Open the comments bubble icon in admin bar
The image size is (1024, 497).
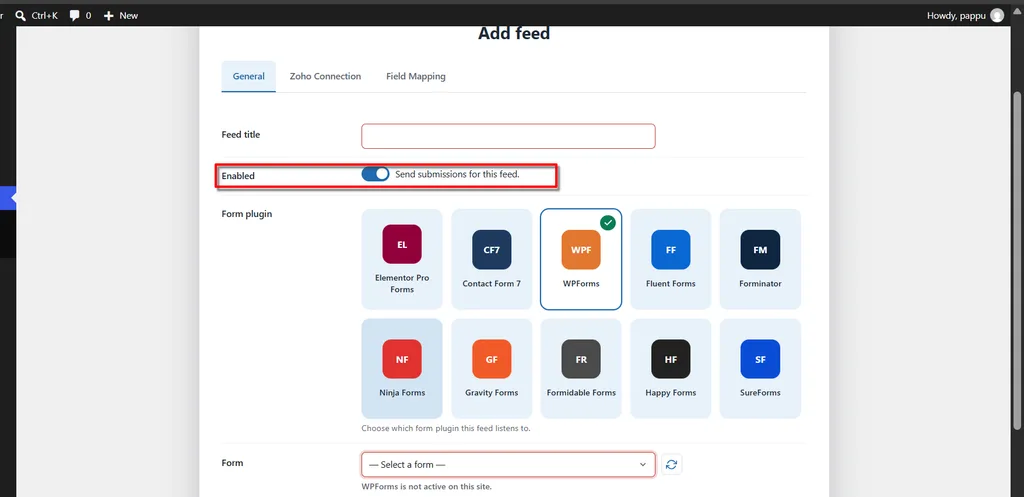click(75, 15)
